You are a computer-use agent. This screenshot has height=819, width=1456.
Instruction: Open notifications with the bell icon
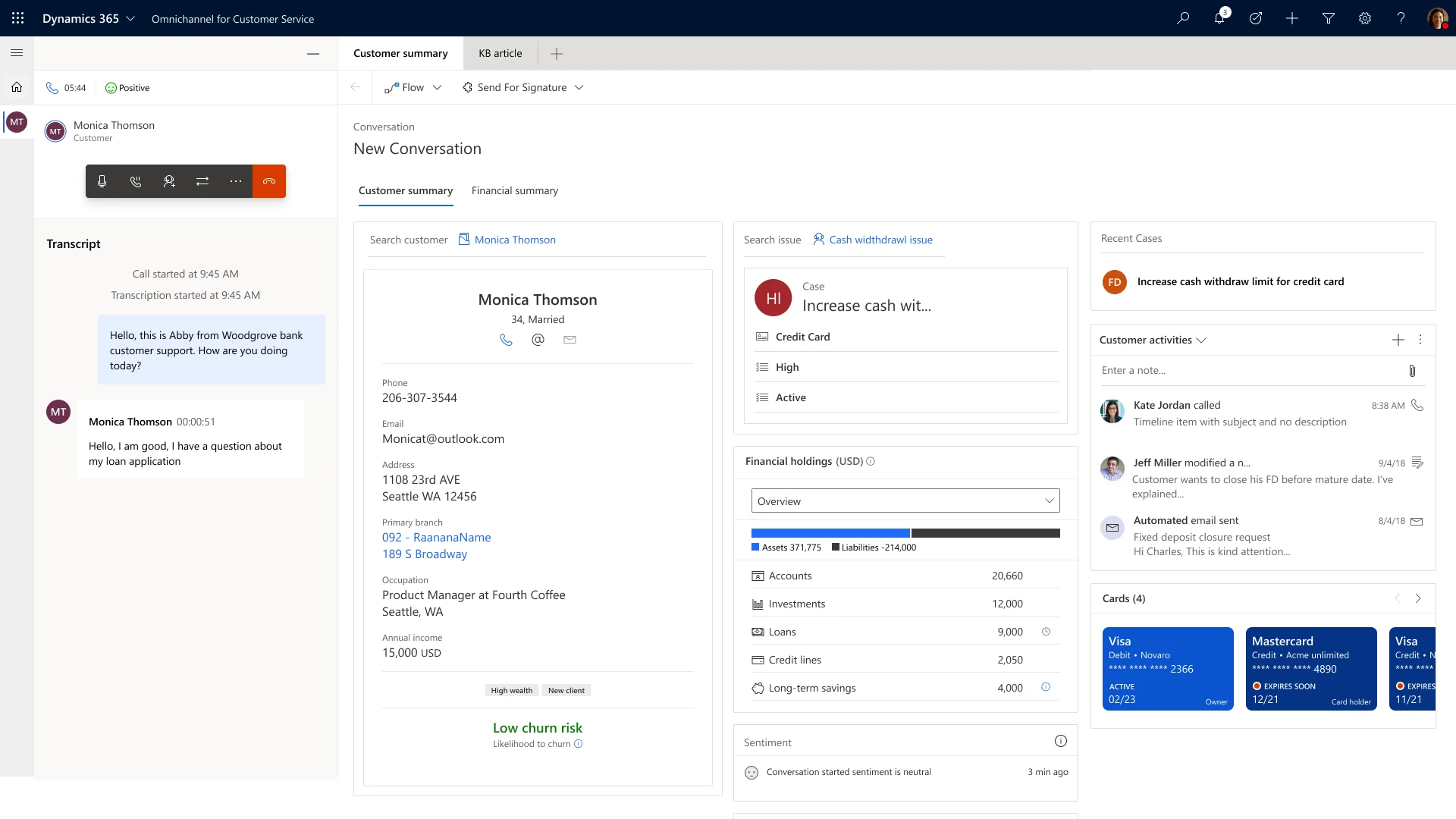(x=1219, y=18)
